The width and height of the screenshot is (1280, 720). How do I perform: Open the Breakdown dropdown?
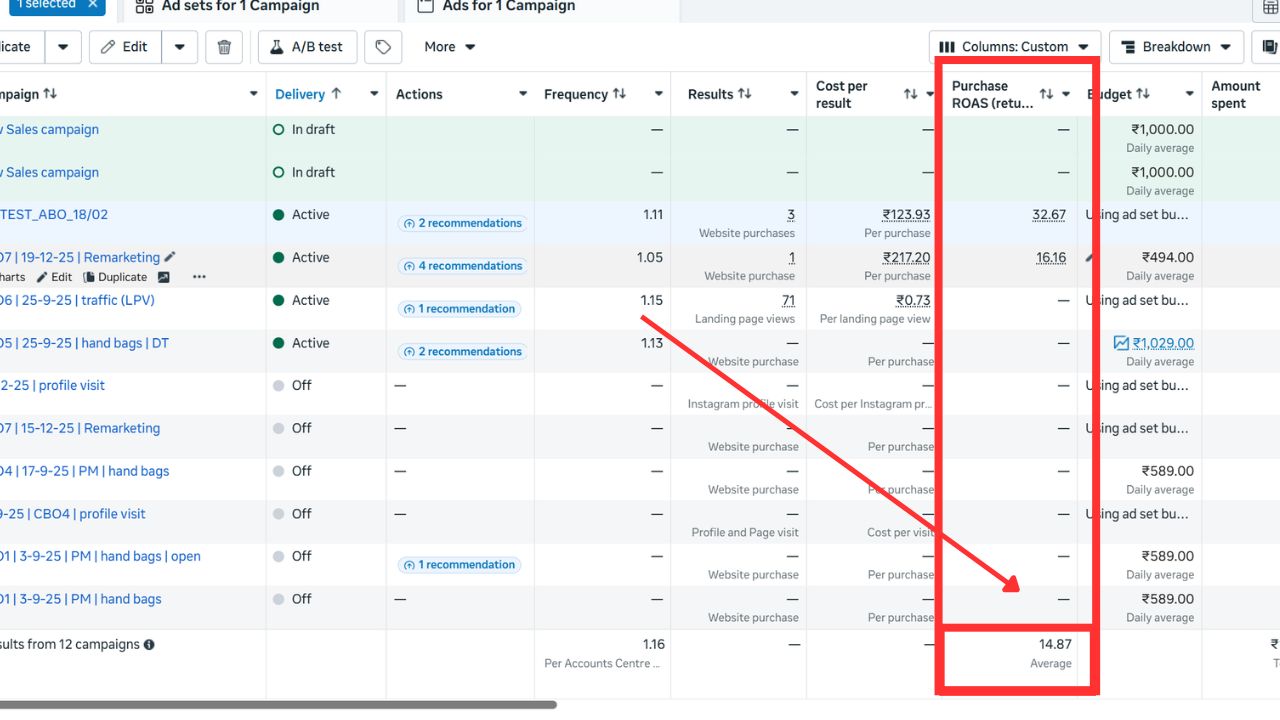click(1177, 47)
